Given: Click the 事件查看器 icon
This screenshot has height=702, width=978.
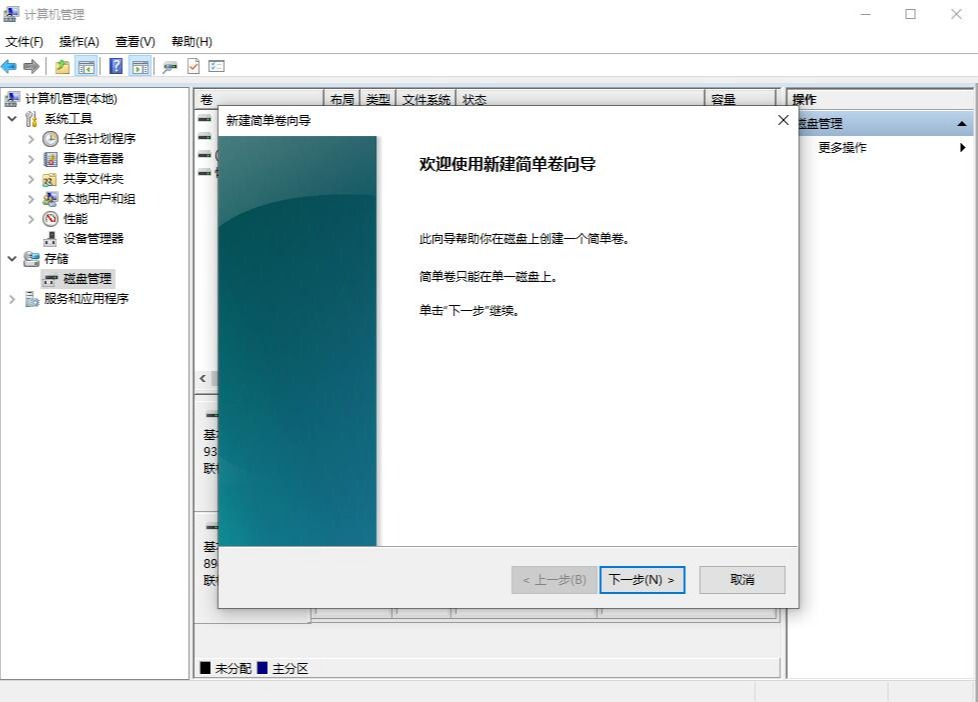Looking at the screenshot, I should pos(51,158).
